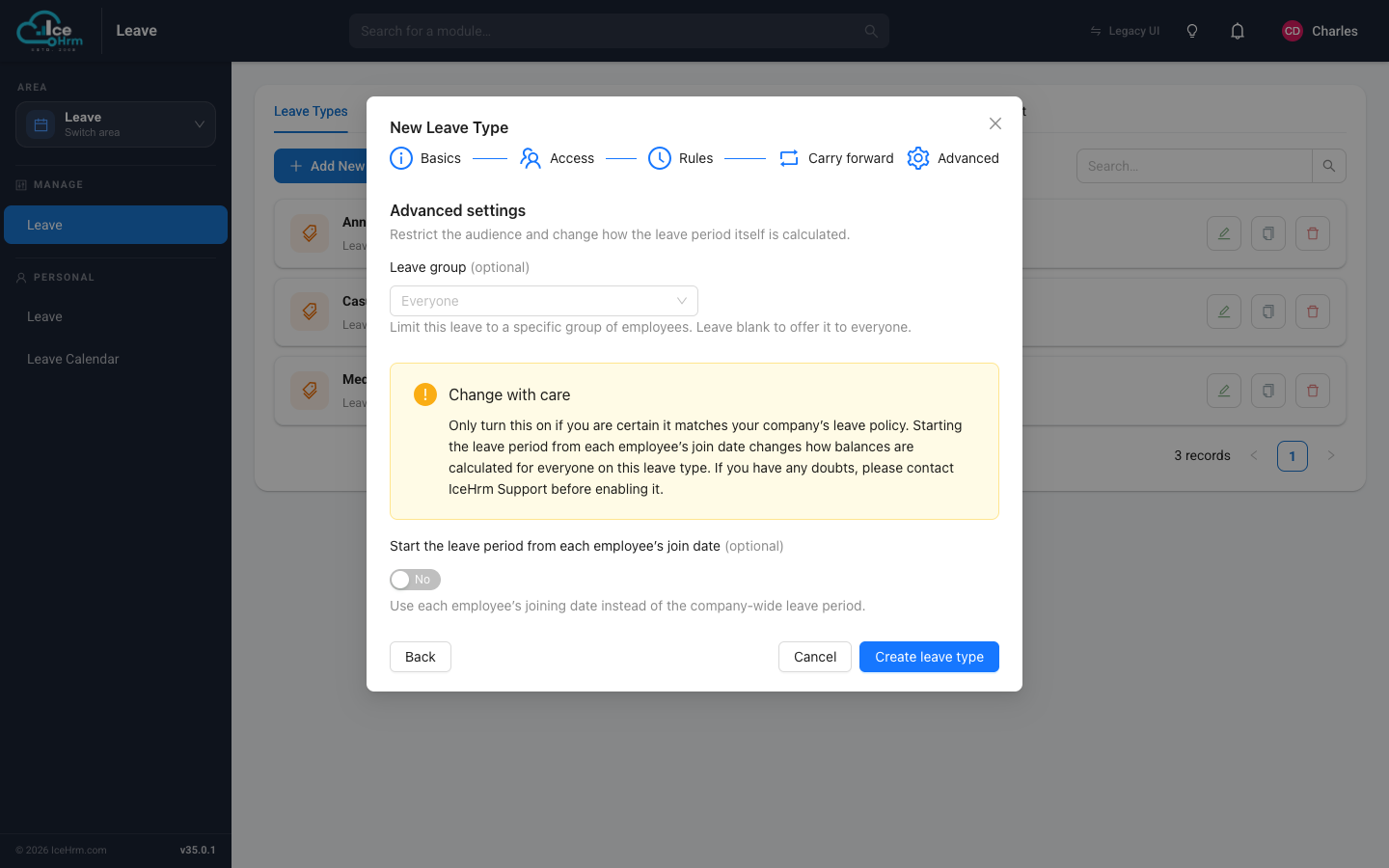Toggle leave period from join date switch
Screen dimensions: 1389x868
(415, 580)
